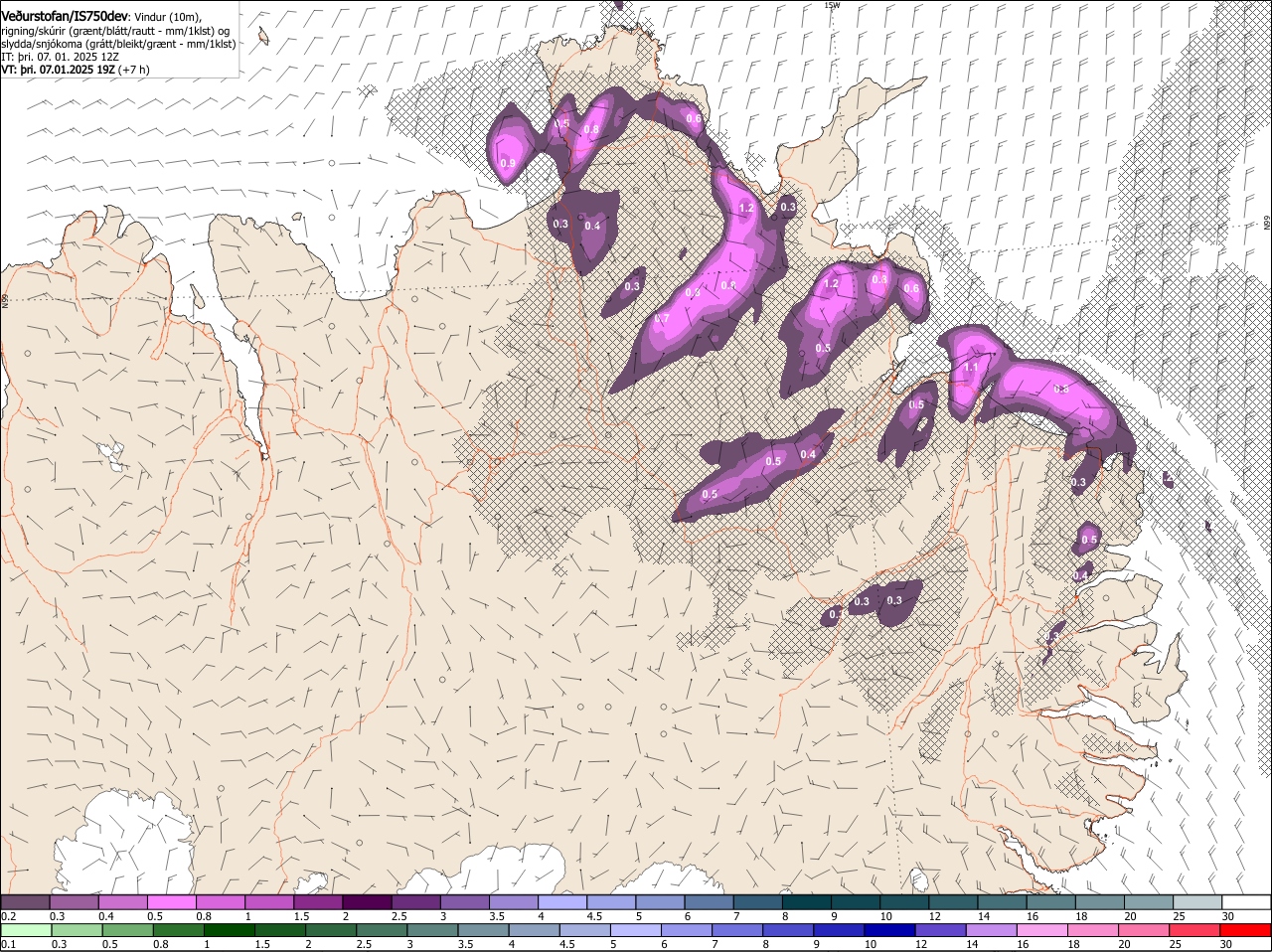
Task: Pick the darkest green 1 rain legend swatch
Action: click(229, 930)
